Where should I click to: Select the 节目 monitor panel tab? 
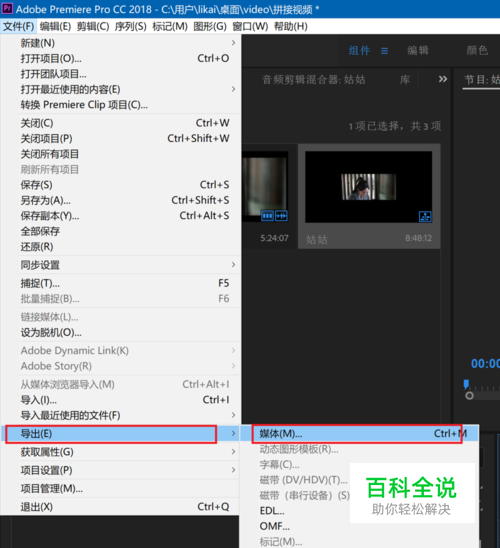tap(482, 80)
